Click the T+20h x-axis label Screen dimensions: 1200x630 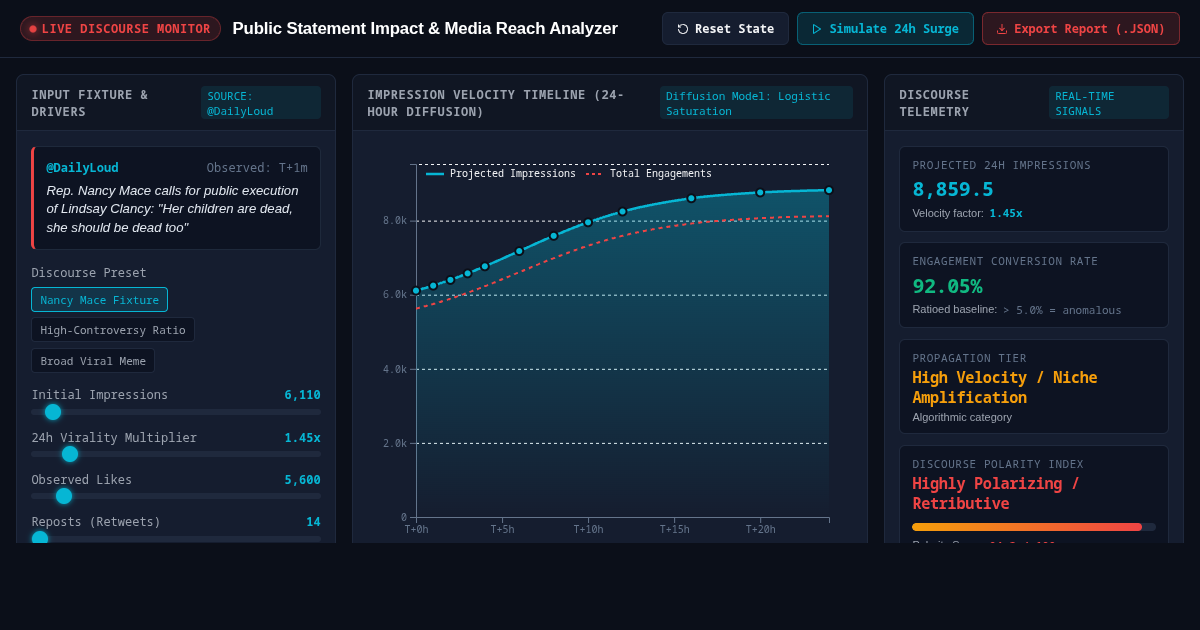760,529
